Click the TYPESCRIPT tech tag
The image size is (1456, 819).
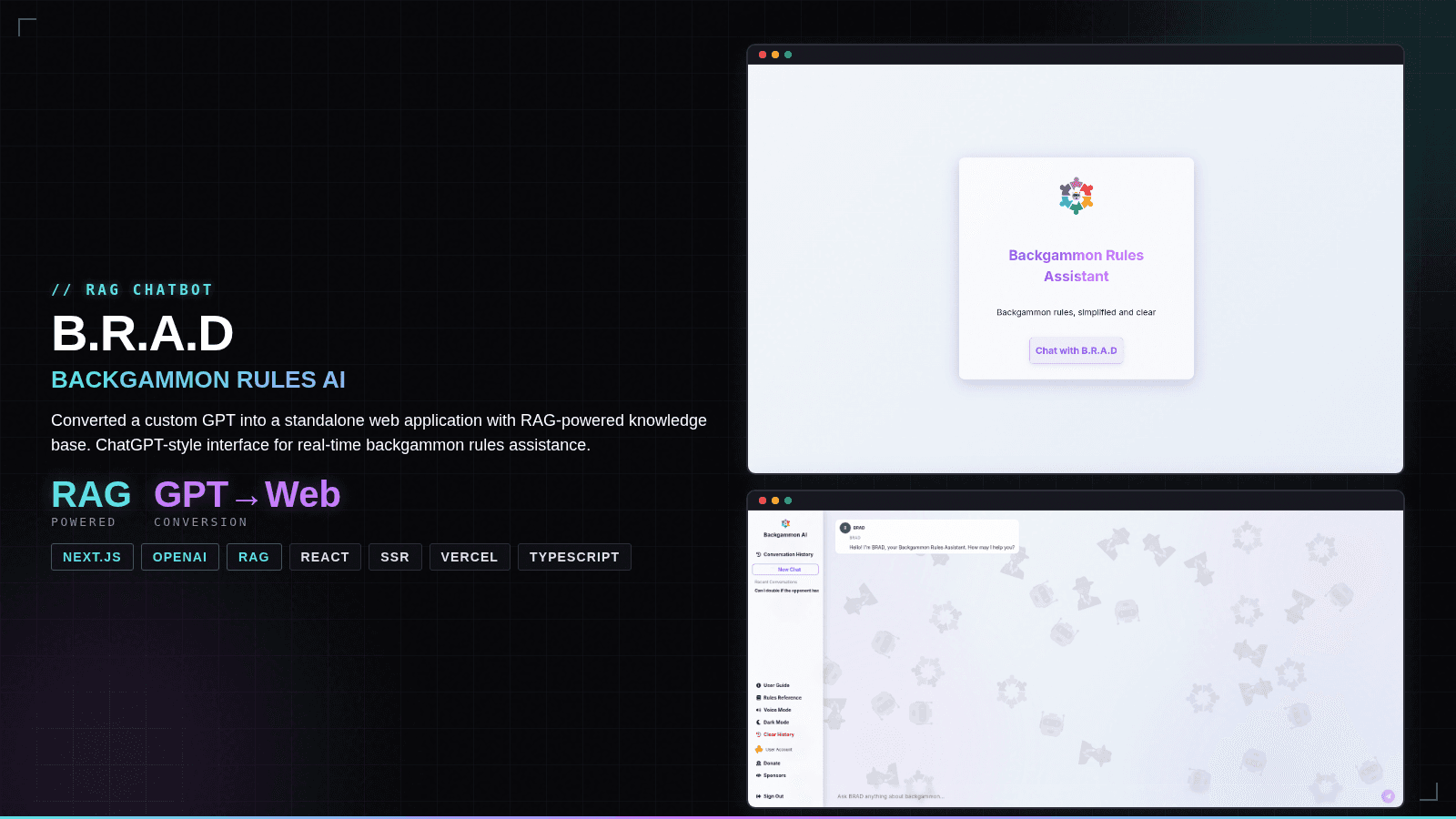(574, 557)
